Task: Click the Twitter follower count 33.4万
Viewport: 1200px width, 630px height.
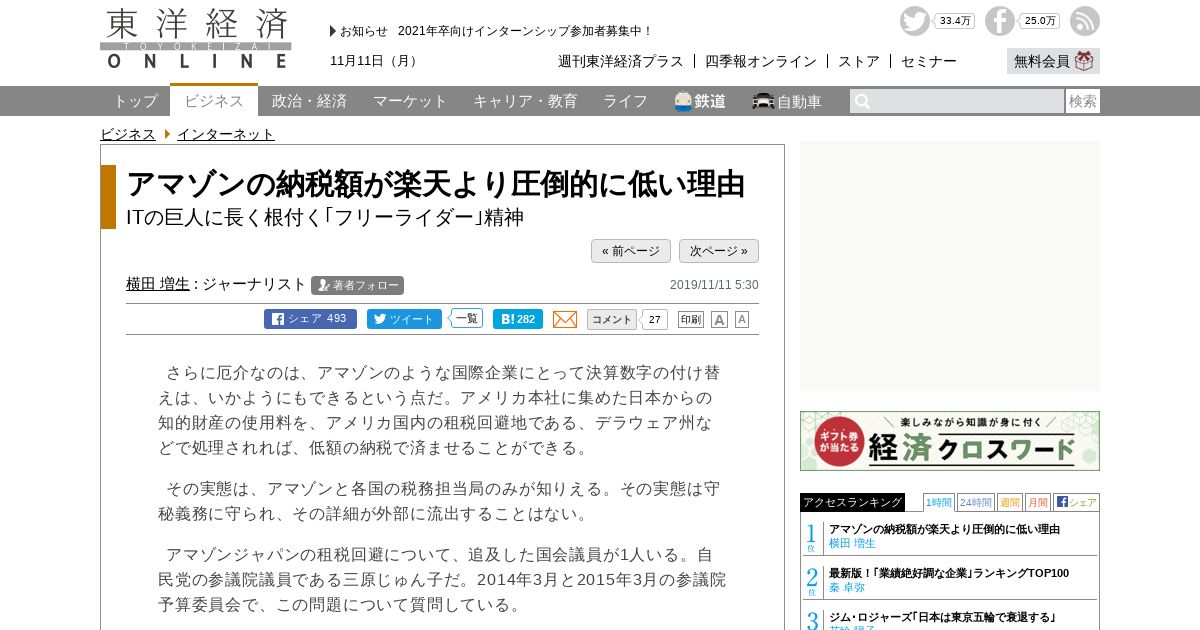Action: click(x=955, y=21)
